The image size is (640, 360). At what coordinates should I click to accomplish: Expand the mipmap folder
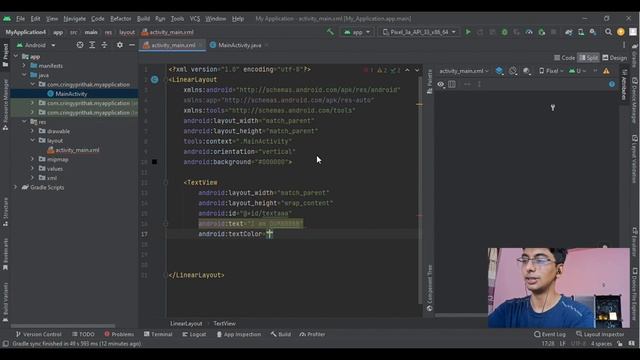click(32, 159)
